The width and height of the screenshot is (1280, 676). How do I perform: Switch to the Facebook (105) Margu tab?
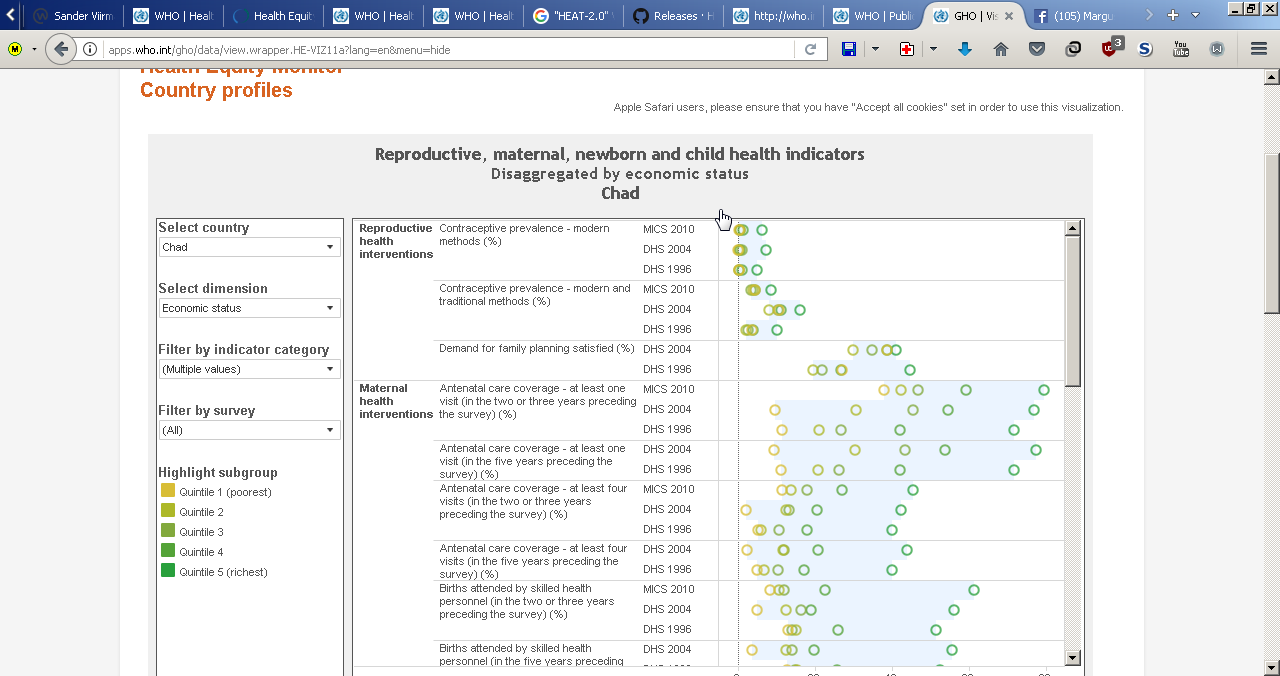[1073, 16]
